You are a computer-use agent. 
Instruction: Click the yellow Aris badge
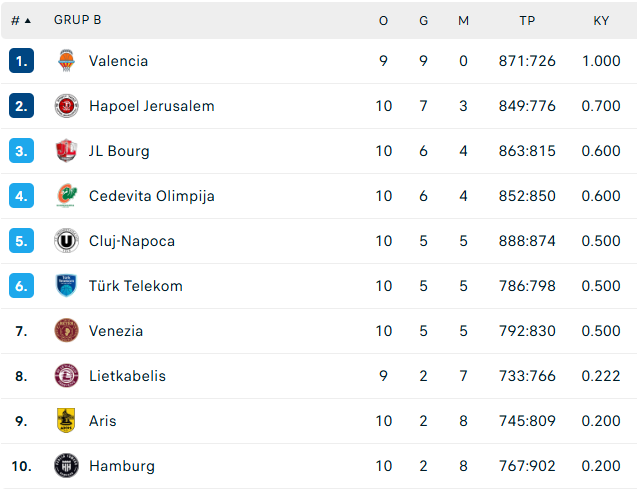pos(66,420)
